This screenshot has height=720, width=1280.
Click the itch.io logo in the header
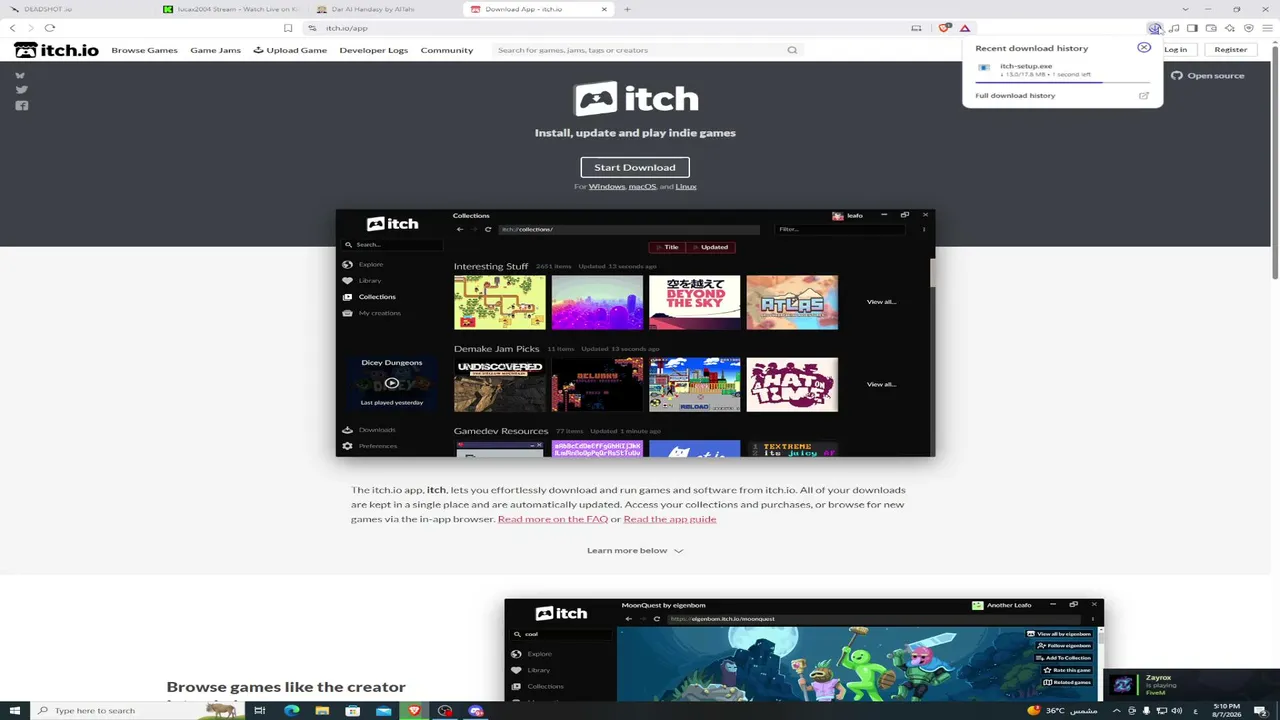56,49
